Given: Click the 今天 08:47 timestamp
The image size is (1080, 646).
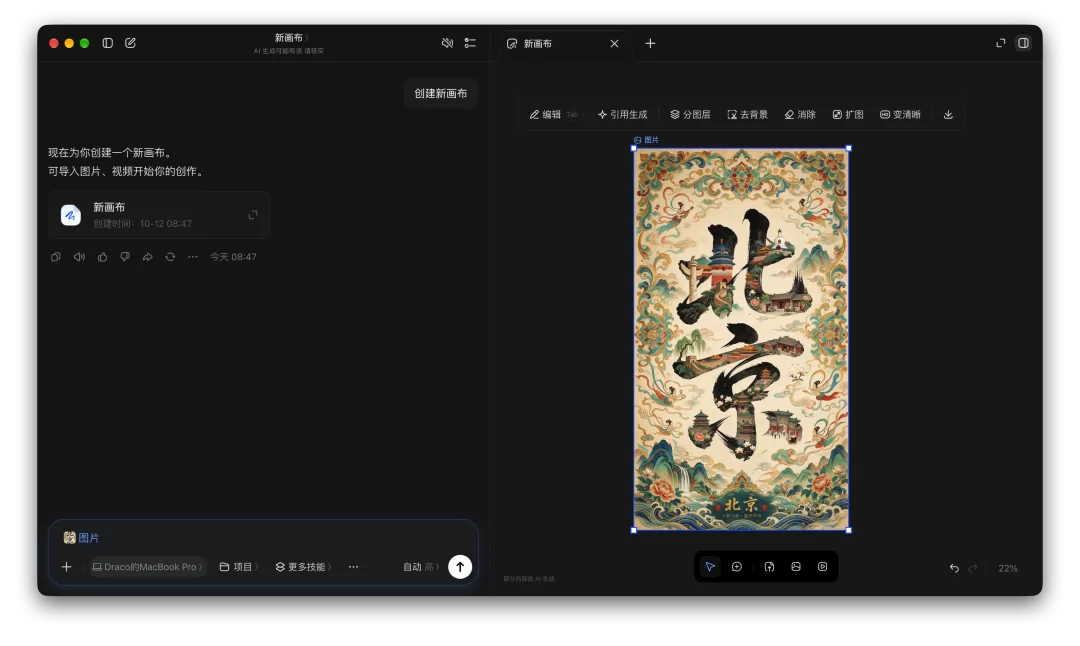Looking at the screenshot, I should 233,257.
